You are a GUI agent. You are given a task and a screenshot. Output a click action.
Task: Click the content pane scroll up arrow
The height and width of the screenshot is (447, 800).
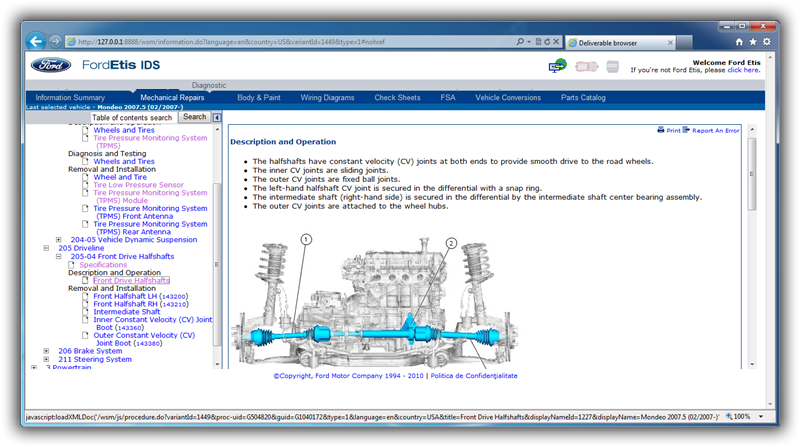(752, 130)
